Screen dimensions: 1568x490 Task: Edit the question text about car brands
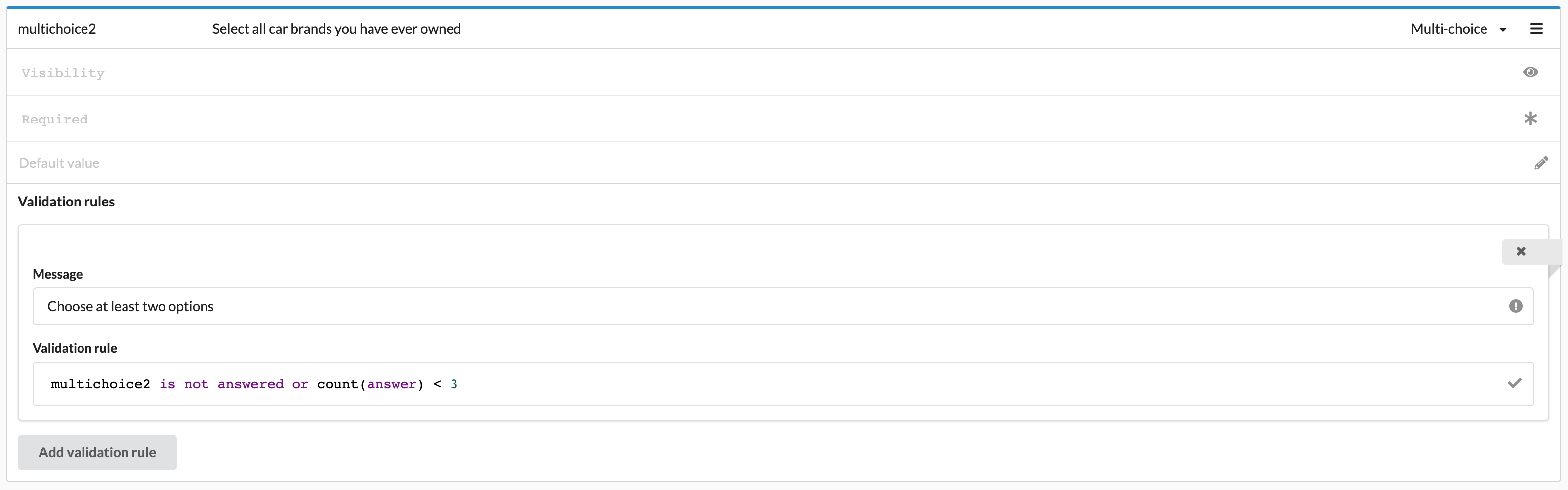coord(336,29)
